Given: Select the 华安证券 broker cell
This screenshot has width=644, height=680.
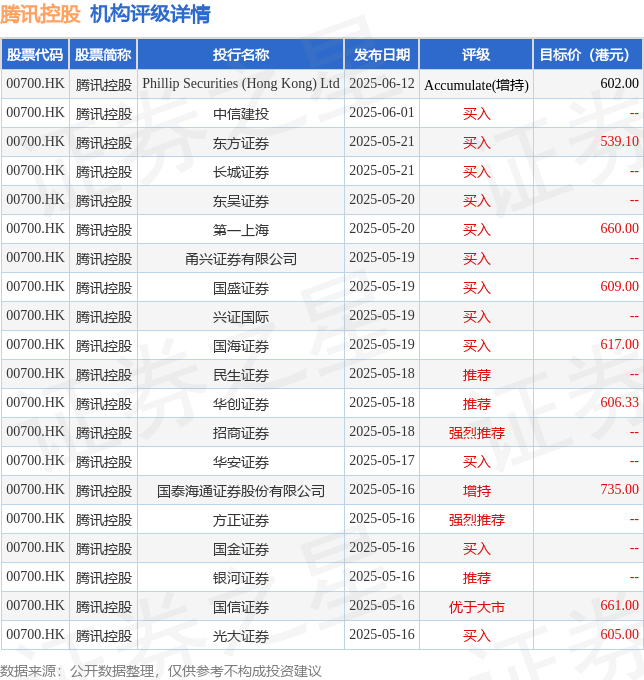Looking at the screenshot, I should click(241, 462).
